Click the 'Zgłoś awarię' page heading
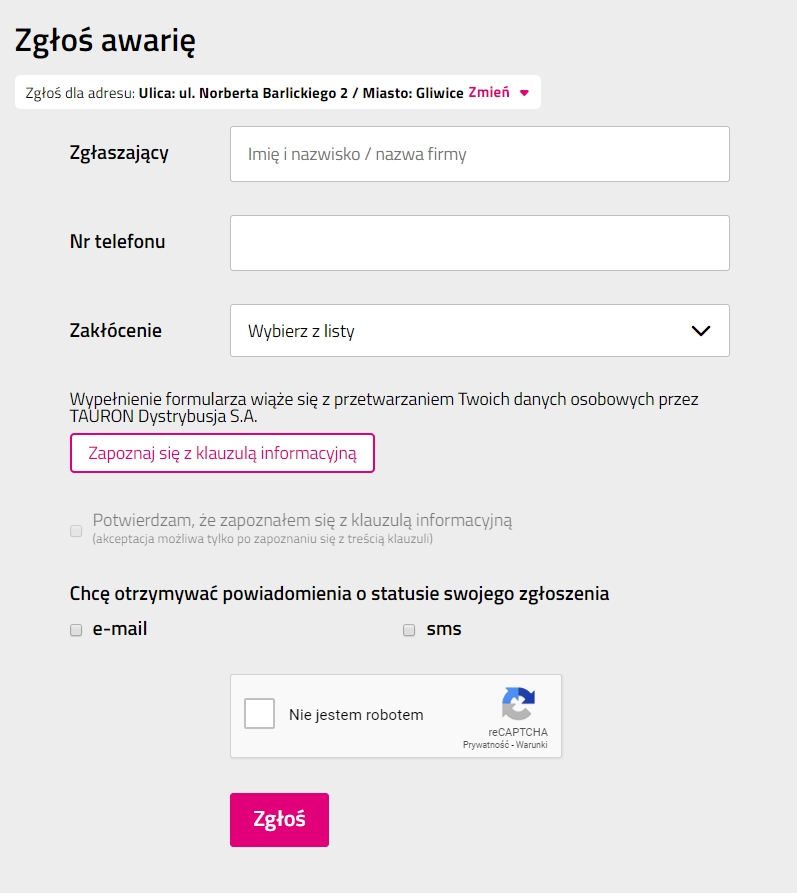 (x=105, y=41)
